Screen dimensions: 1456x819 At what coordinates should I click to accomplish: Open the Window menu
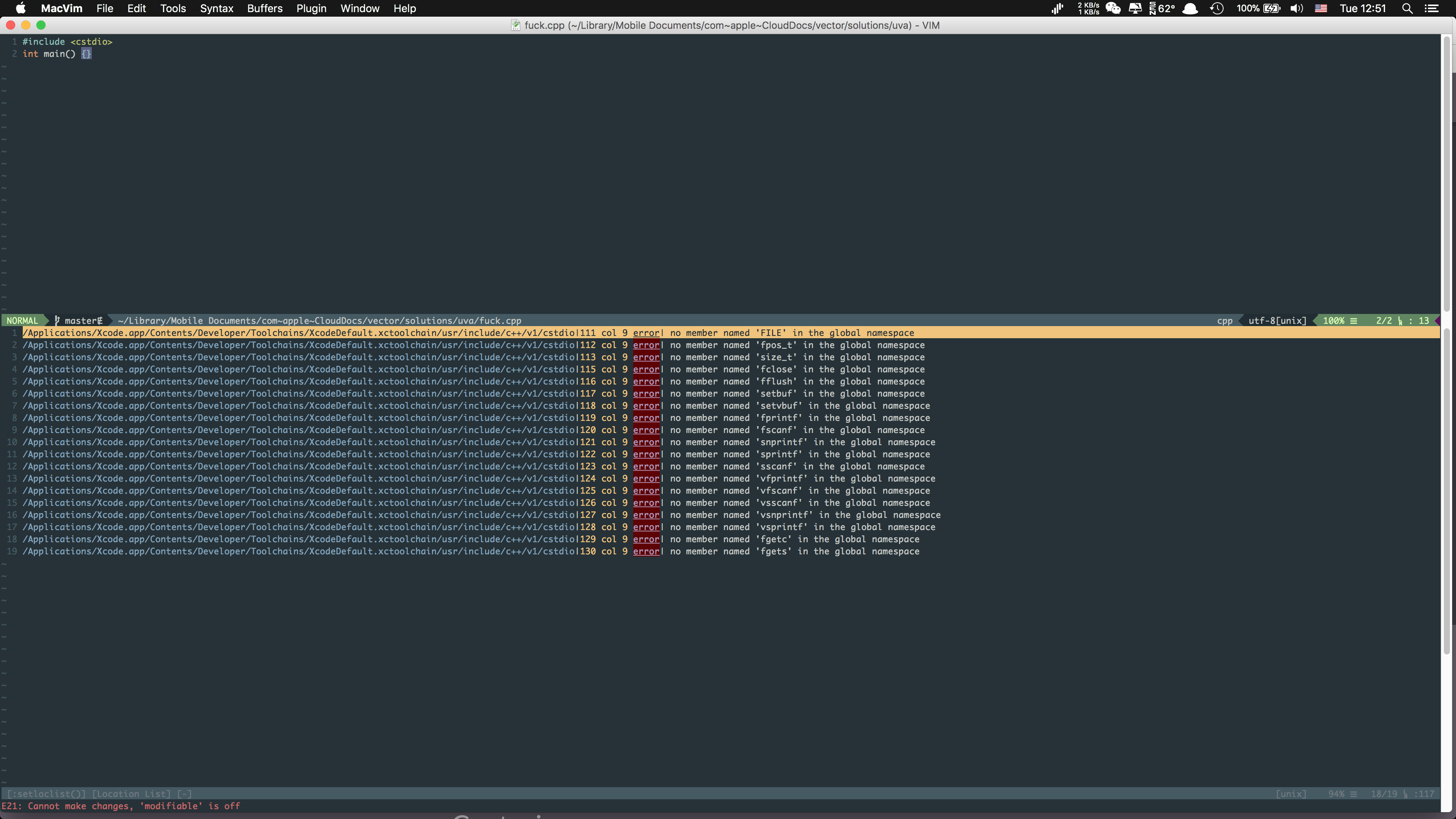click(359, 8)
